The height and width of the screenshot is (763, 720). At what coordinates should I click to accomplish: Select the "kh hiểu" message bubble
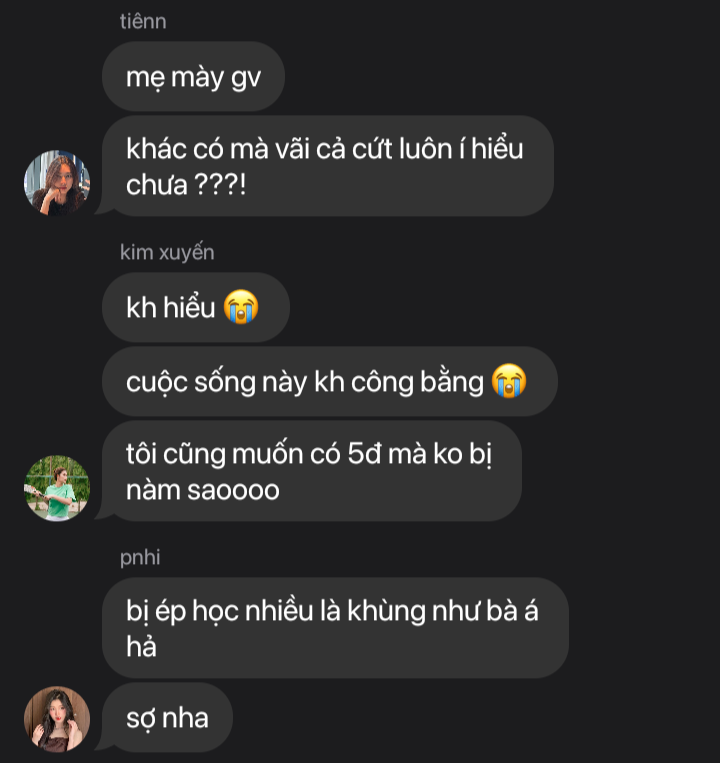[196, 307]
